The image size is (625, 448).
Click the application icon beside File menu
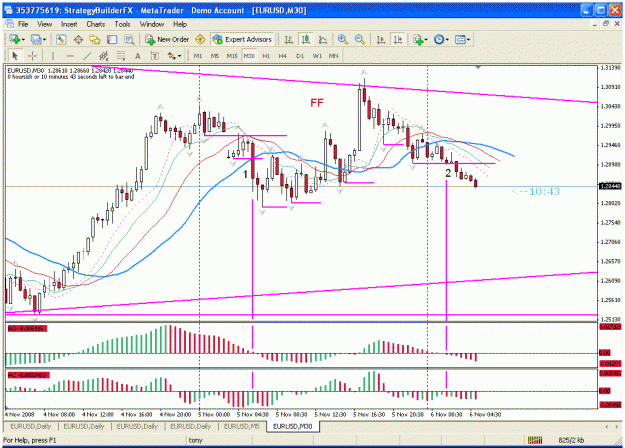point(9,24)
